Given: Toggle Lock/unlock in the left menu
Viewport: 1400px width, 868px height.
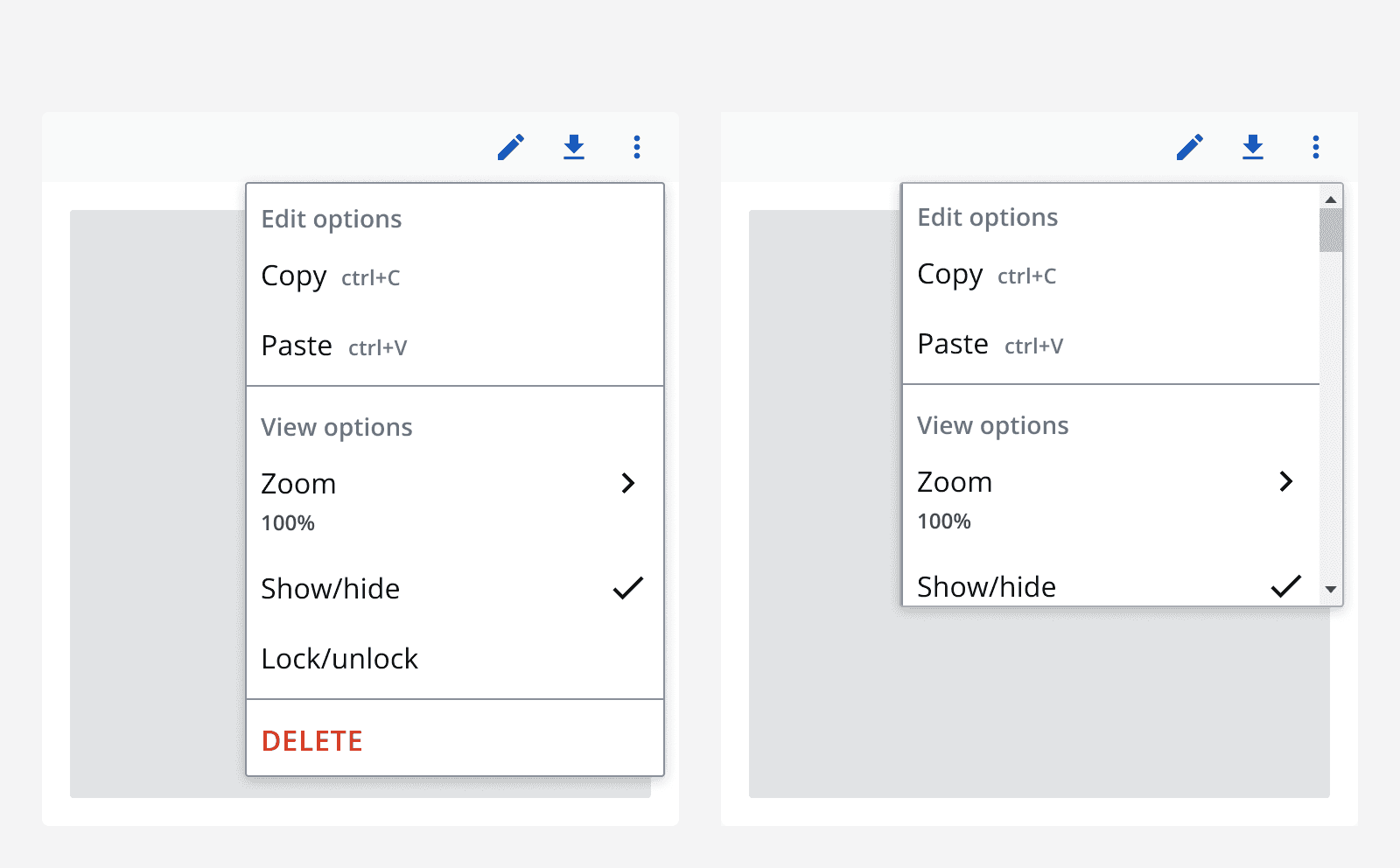Looking at the screenshot, I should coord(339,658).
